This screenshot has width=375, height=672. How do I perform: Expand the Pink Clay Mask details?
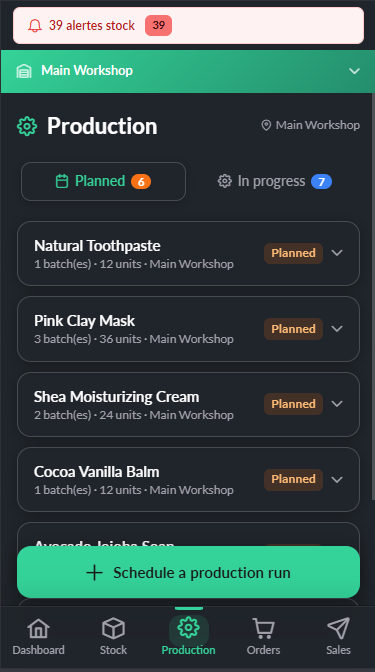point(337,329)
